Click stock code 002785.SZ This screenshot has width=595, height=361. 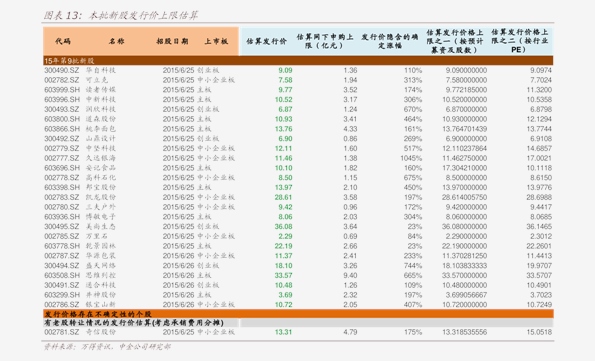tap(61, 236)
